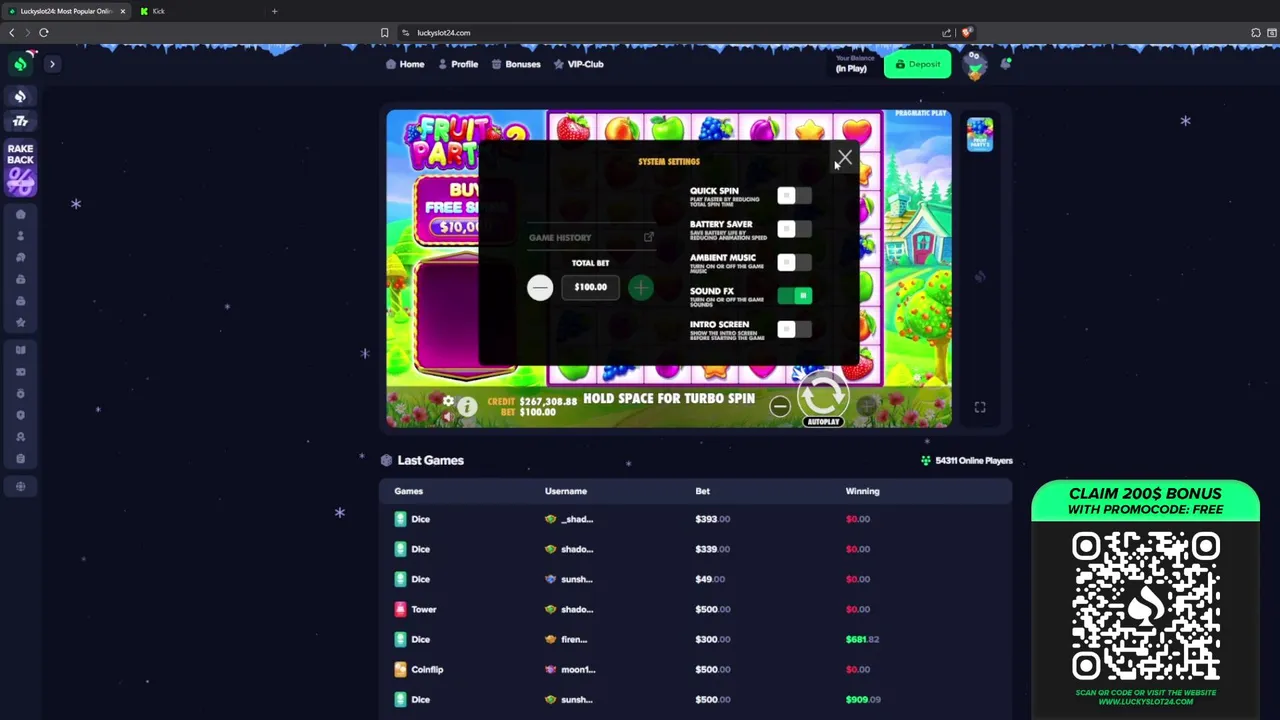Click the $909.09 winning amount

coord(863,699)
